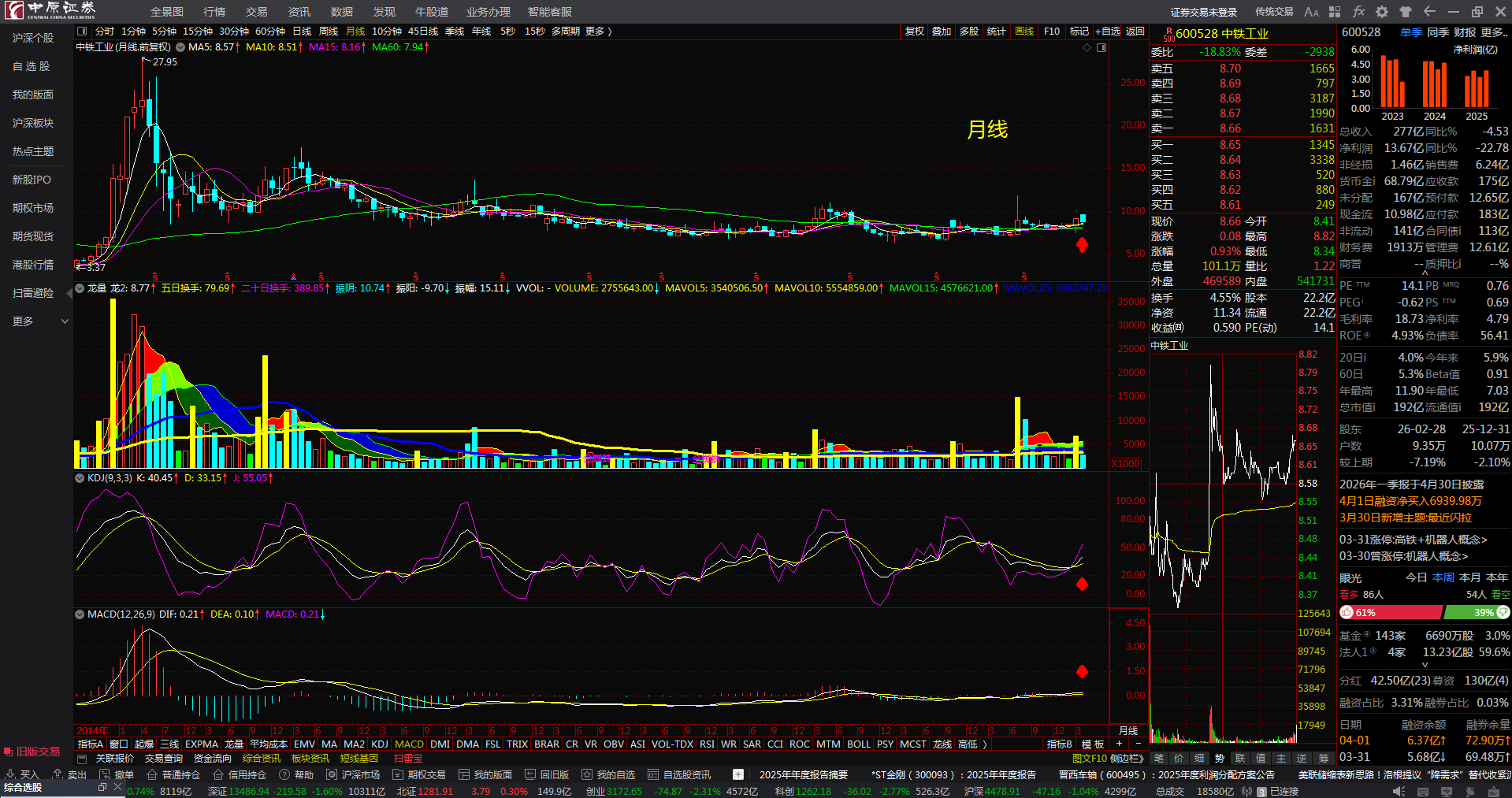Click the 模板 template button
Image resolution: width=1512 pixels, height=798 pixels.
point(1093,744)
